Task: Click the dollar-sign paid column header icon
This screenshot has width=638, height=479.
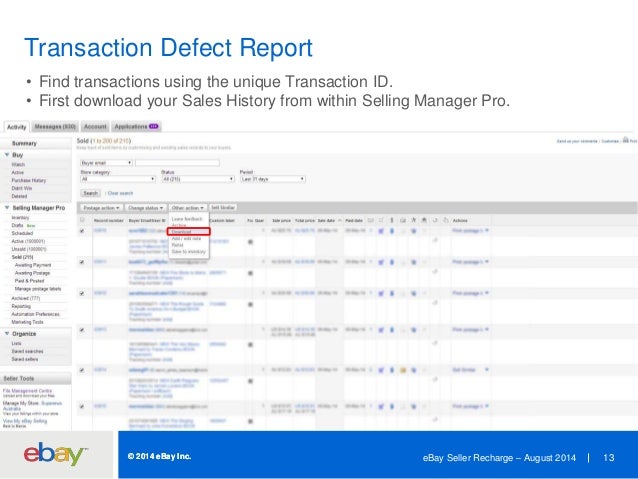Action: pos(392,220)
